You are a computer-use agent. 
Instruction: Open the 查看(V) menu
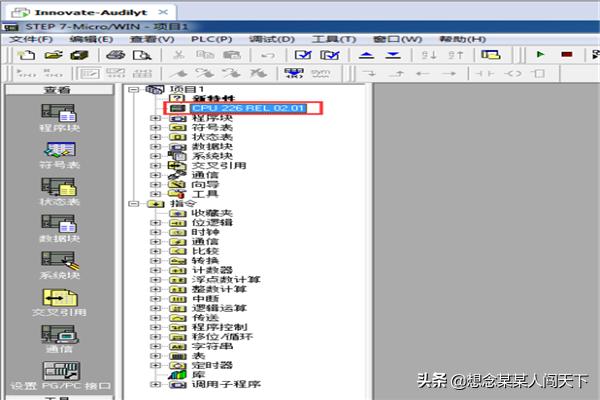point(152,39)
